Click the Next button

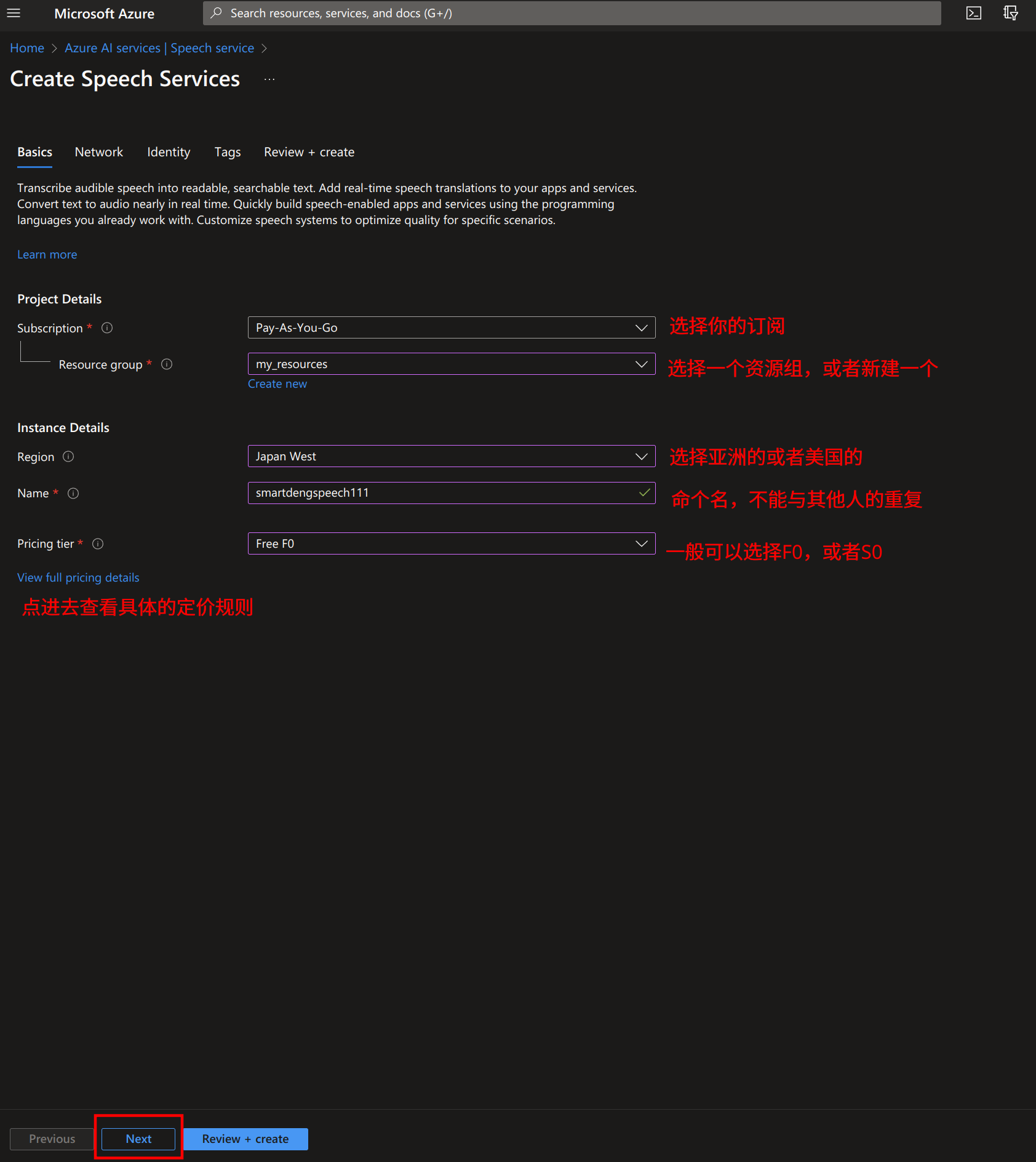click(138, 1139)
